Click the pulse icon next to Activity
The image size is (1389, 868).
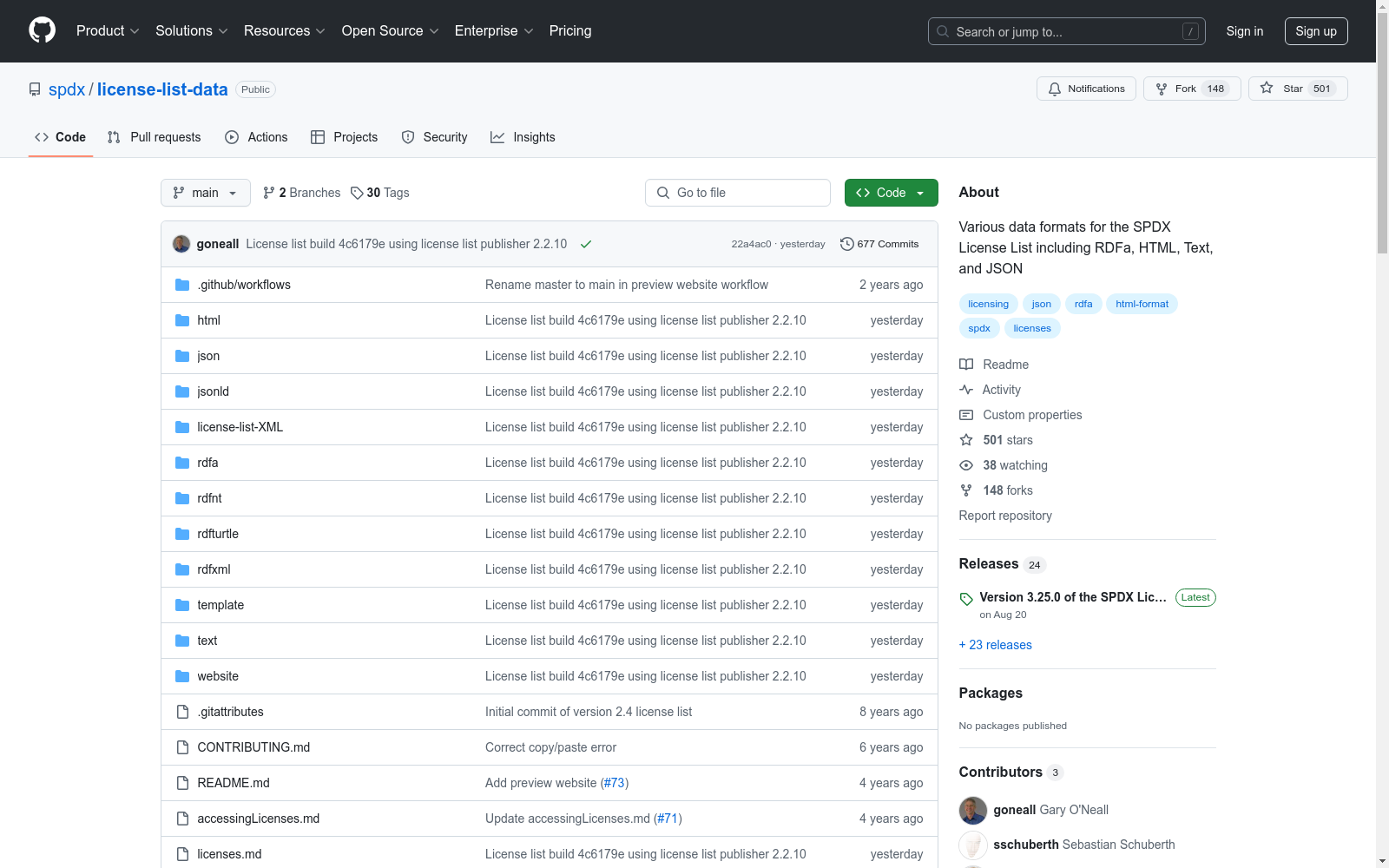coord(966,390)
